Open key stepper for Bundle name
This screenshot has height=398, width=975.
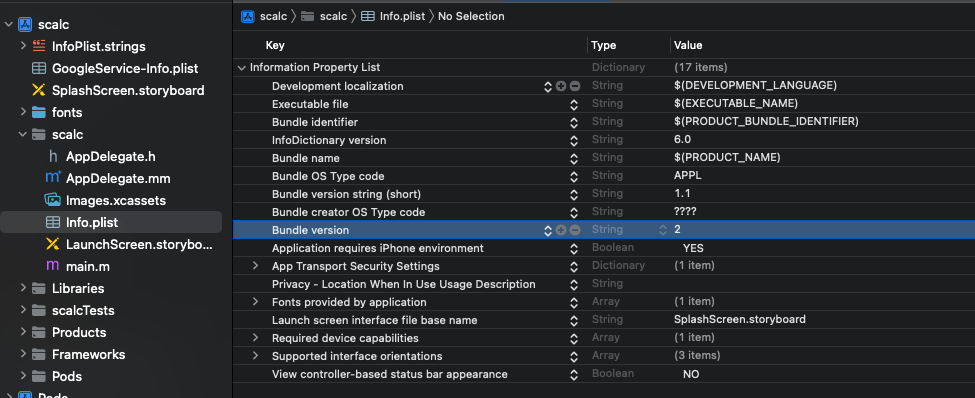(x=574, y=159)
